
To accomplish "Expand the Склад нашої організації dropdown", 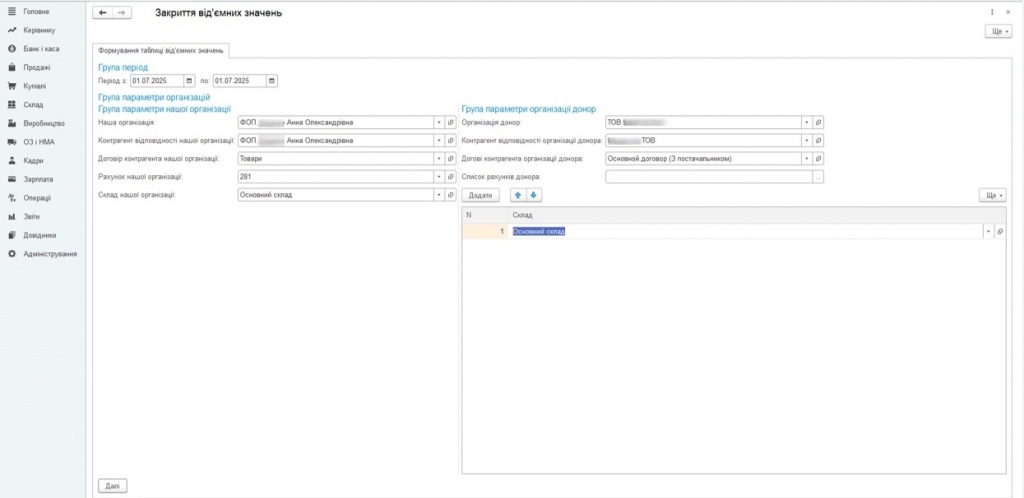I will tap(438, 195).
